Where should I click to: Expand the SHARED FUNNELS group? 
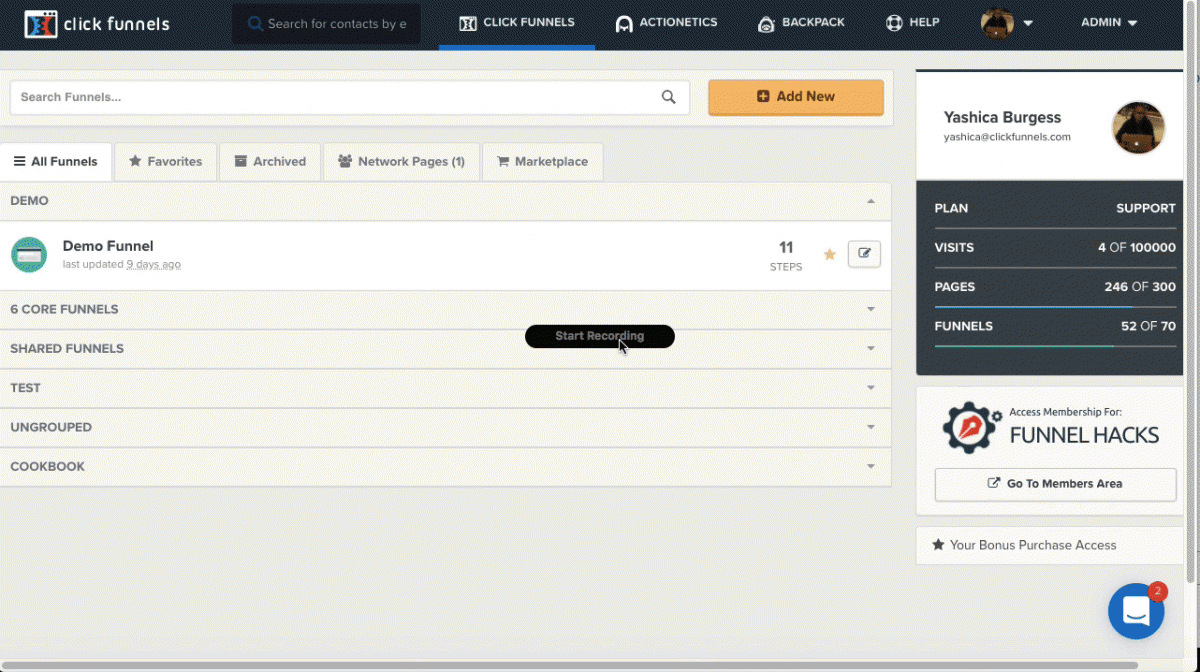871,349
